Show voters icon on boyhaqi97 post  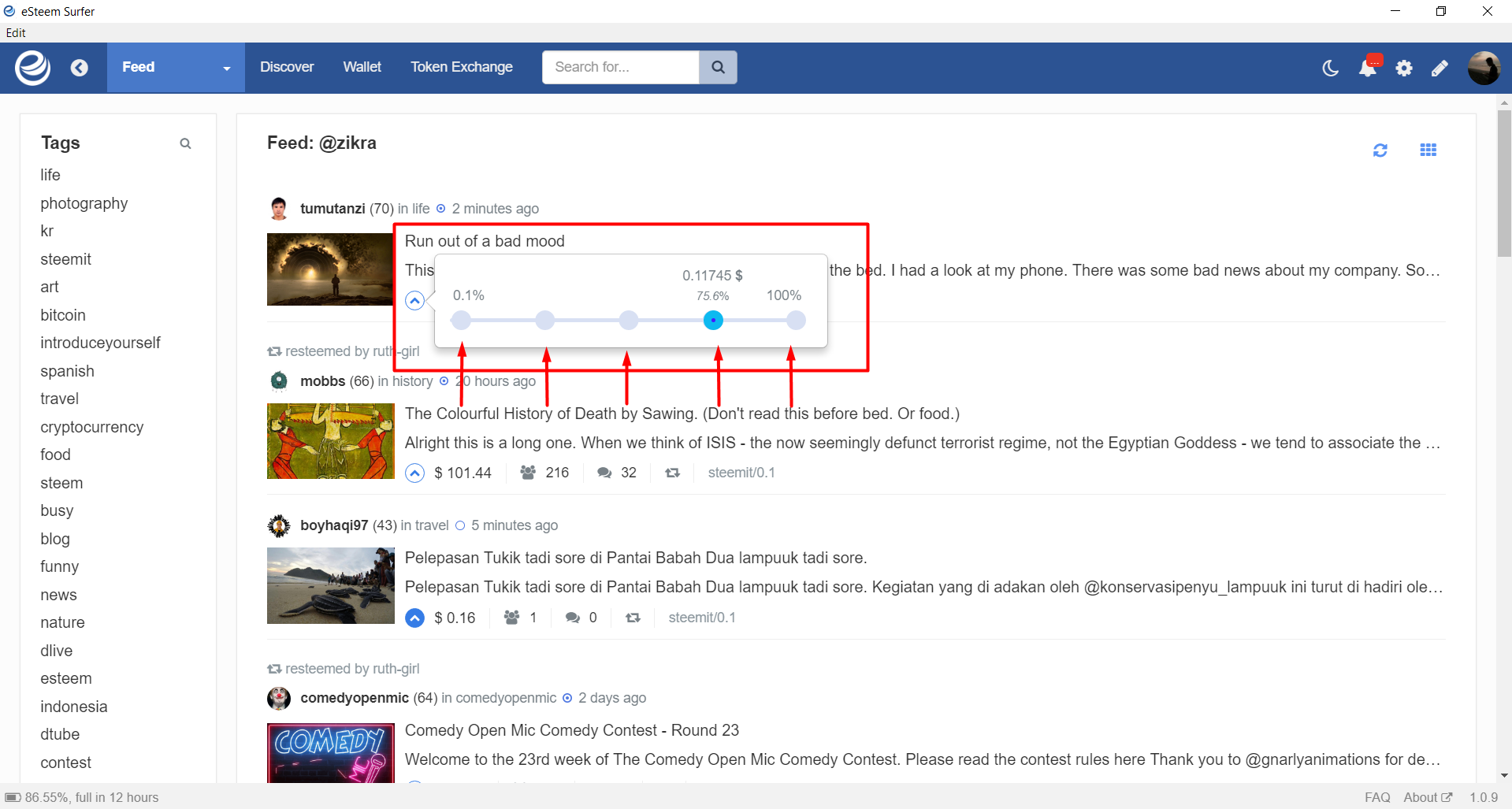(511, 618)
